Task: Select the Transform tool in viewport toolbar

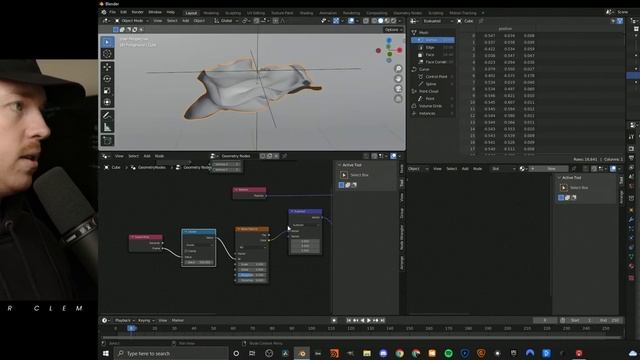Action: pyautogui.click(x=107, y=102)
